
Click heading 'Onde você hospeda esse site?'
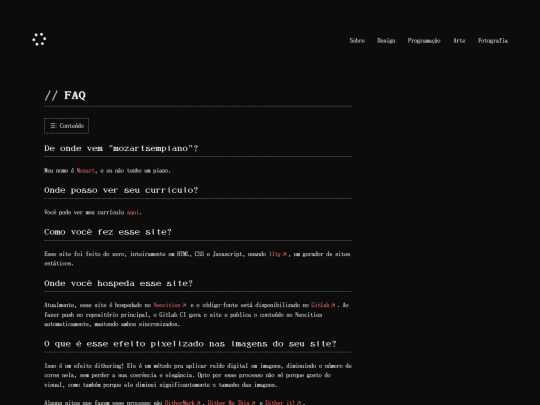pyautogui.click(x=118, y=283)
